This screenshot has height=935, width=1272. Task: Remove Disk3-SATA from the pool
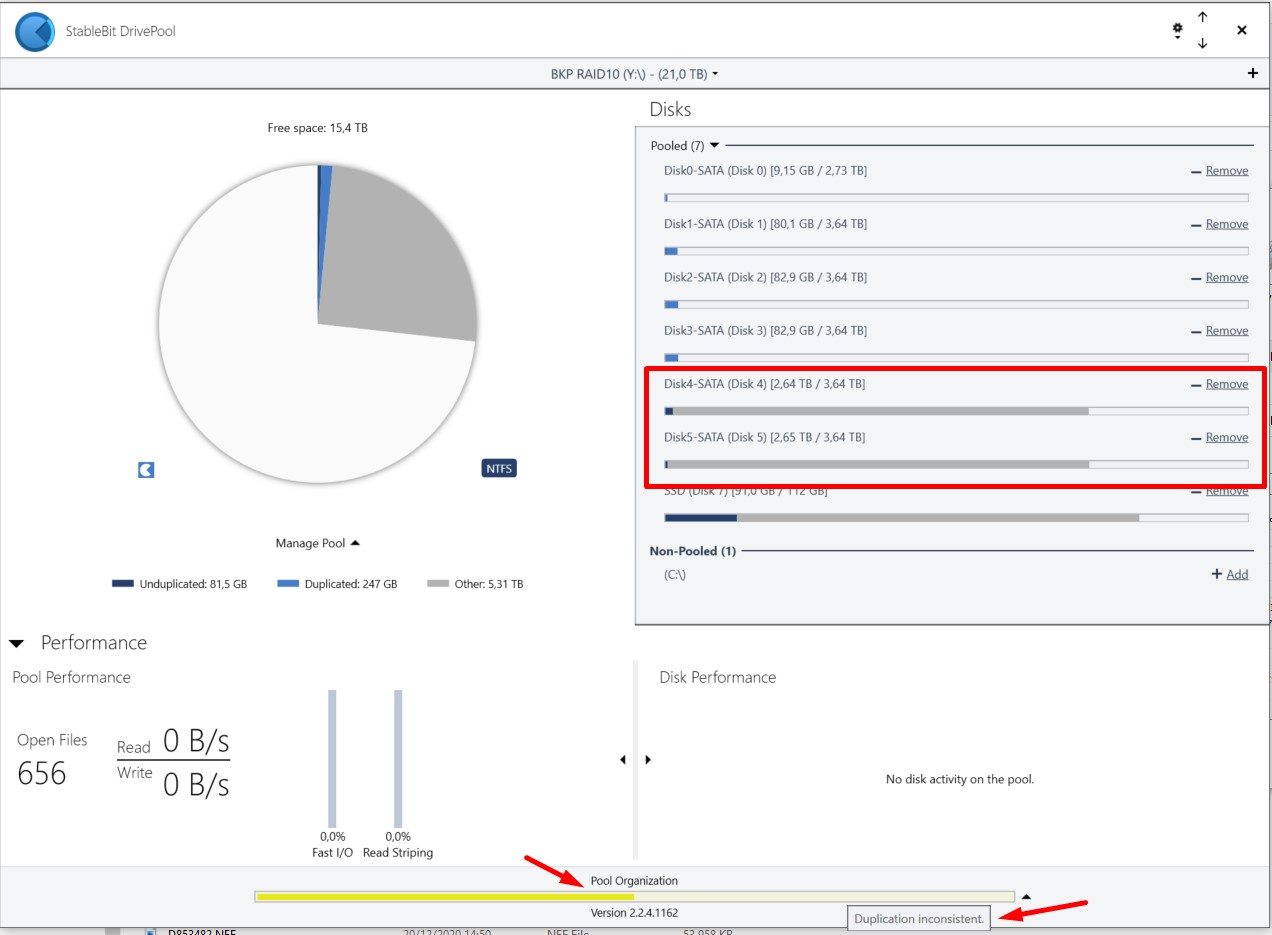(x=1226, y=330)
